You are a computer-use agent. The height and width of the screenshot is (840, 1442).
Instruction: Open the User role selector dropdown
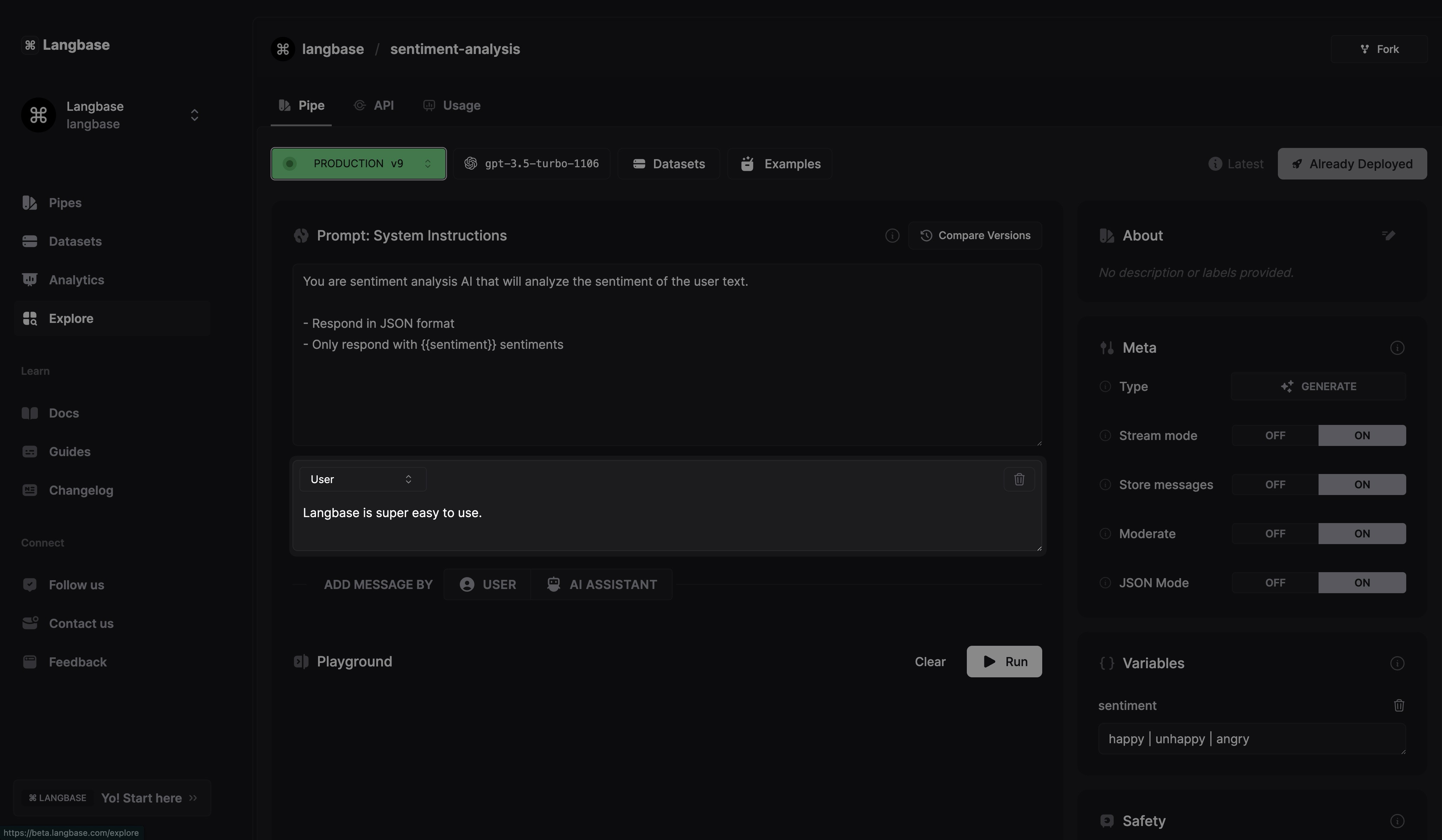point(362,480)
